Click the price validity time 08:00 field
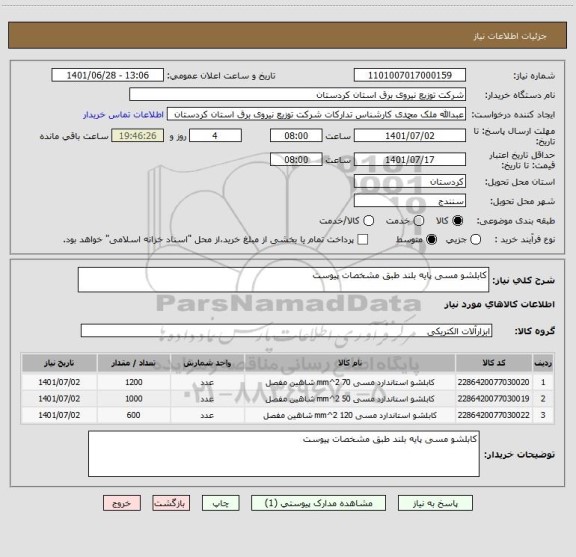Image resolution: width=576 pixels, height=557 pixels. tap(296, 159)
